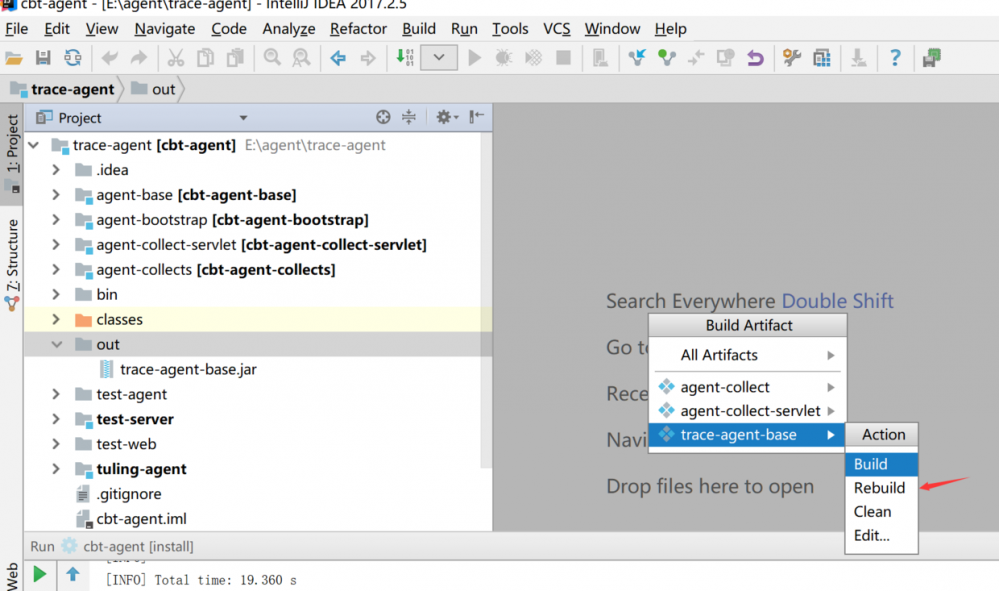Select the cbt-agent.iml file
Viewport: 999px width, 591px height.
pos(141,519)
